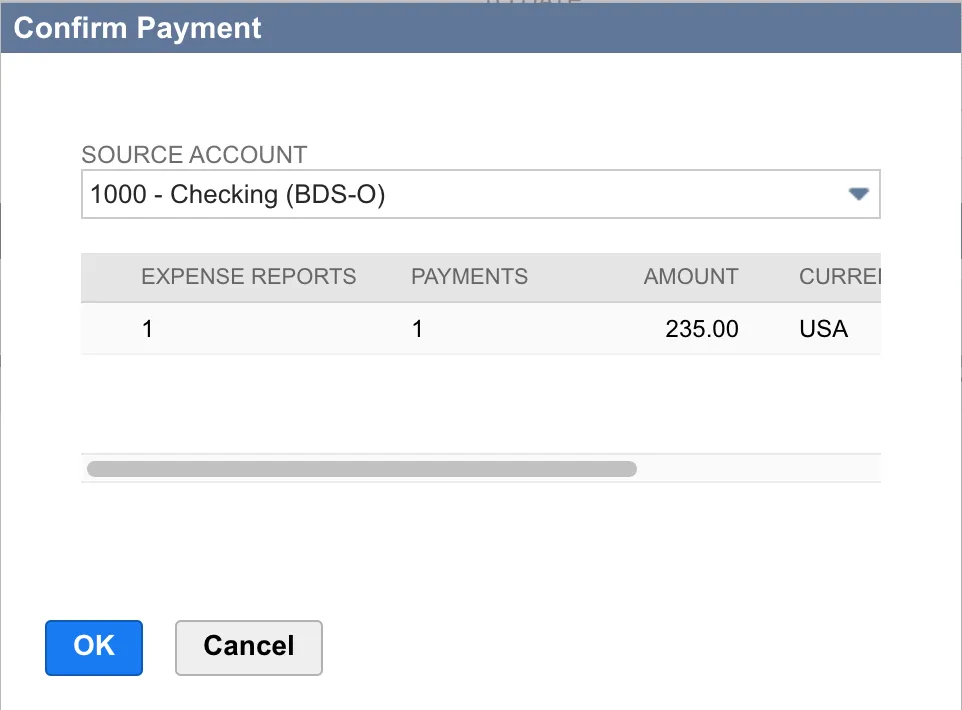Click the Amount column header
The width and height of the screenshot is (962, 710).
[691, 276]
